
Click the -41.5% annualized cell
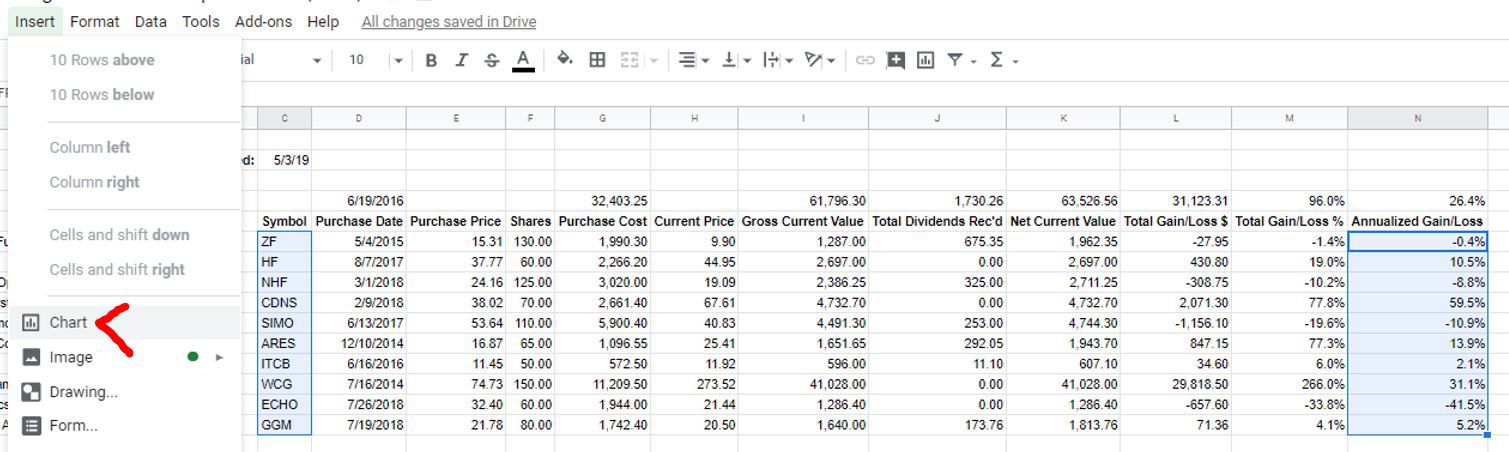(1417, 405)
